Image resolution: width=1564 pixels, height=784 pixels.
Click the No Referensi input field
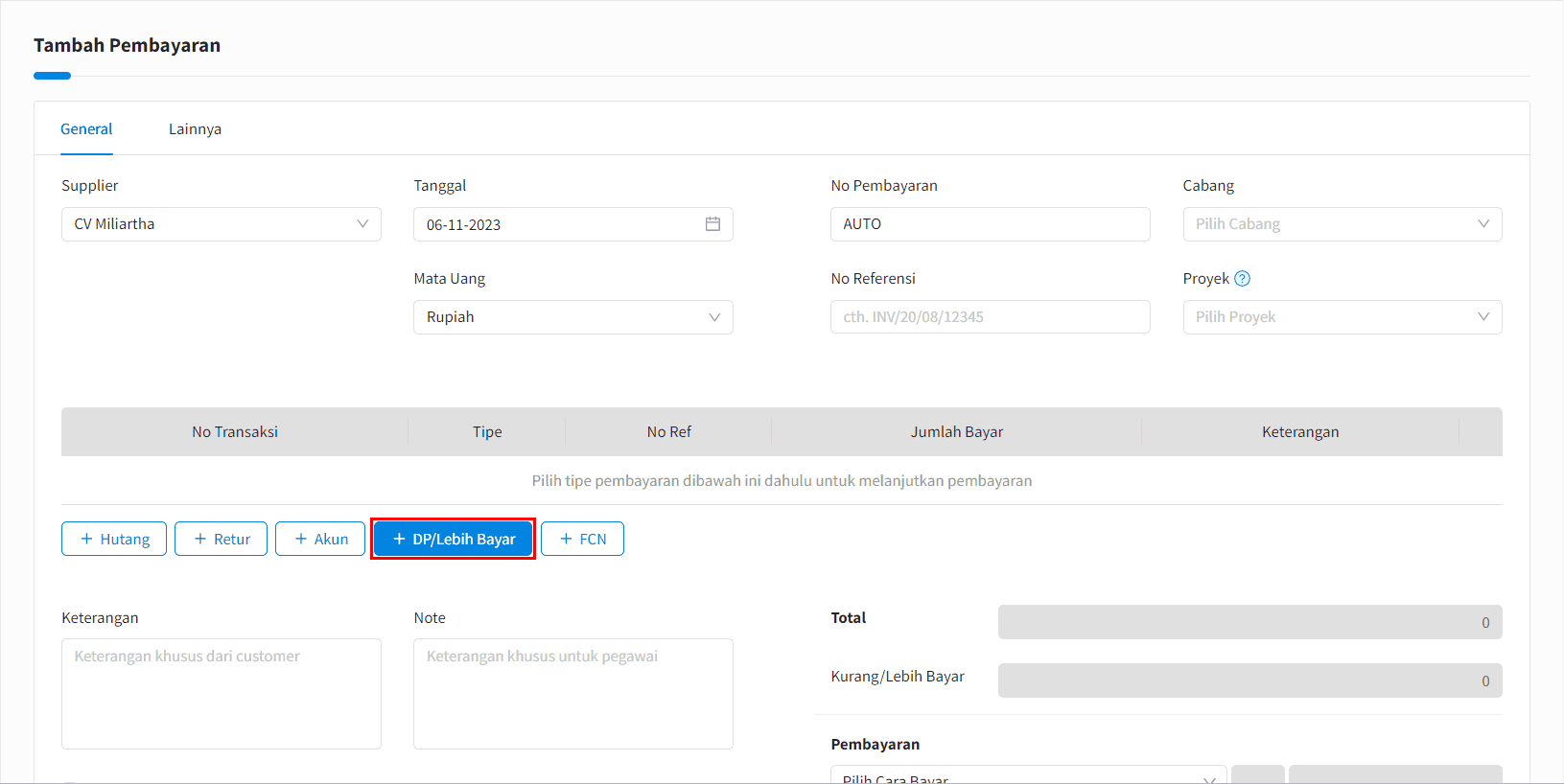(990, 317)
